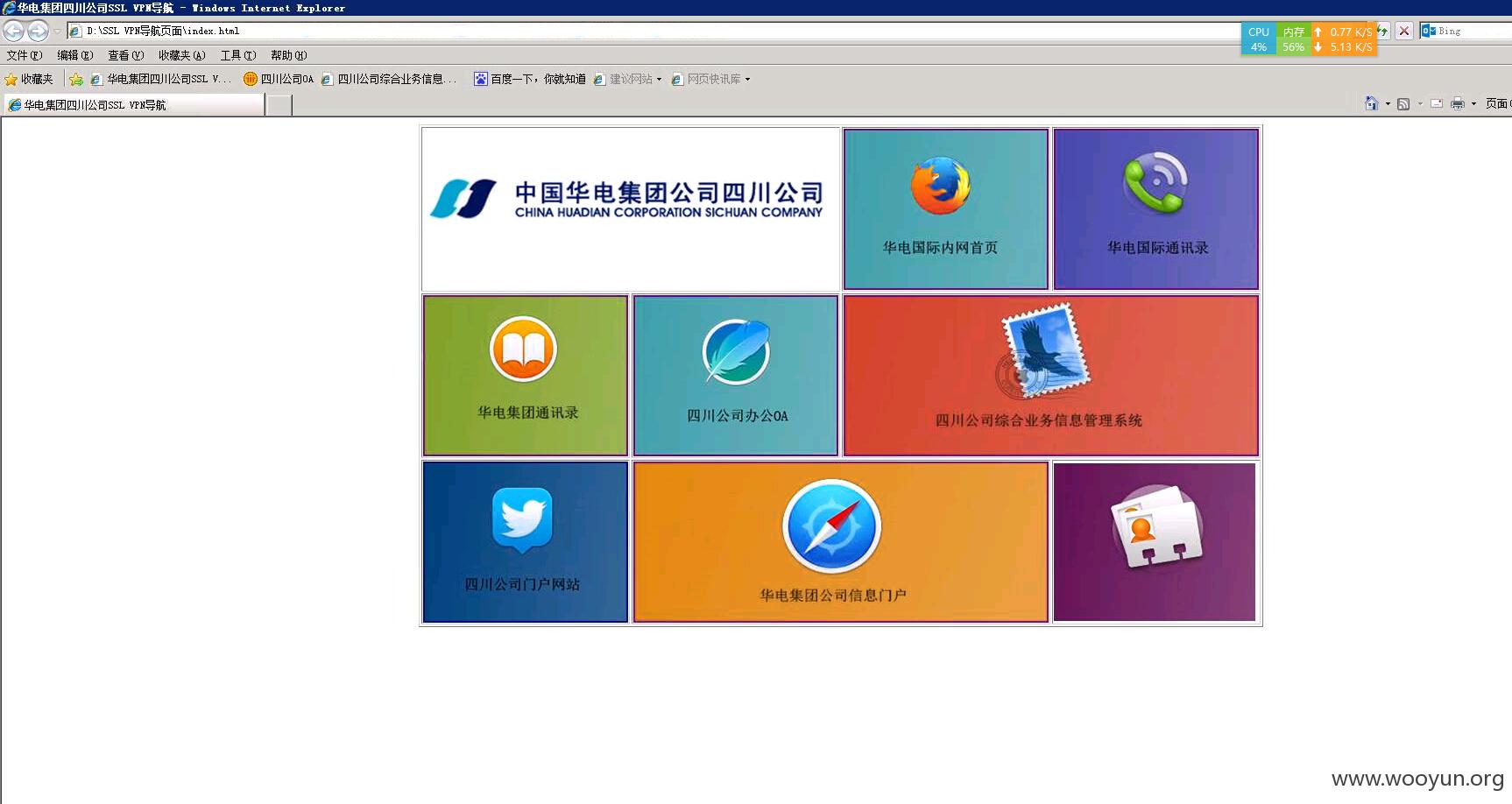
Task: Open the 帮助(H) menu
Action: coord(289,55)
